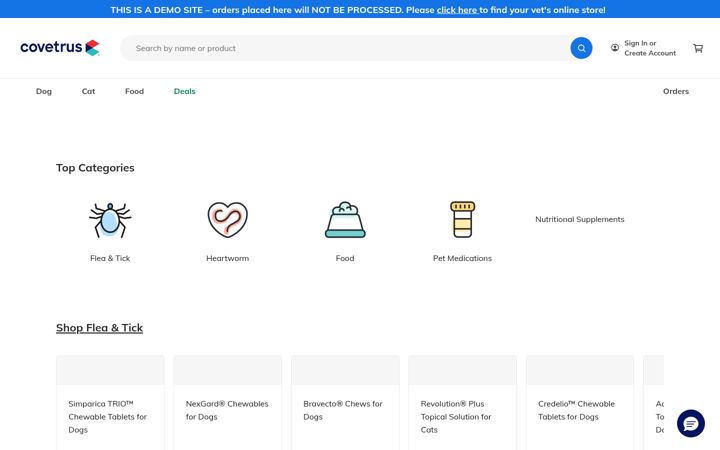Open the Dog menu

pos(44,91)
